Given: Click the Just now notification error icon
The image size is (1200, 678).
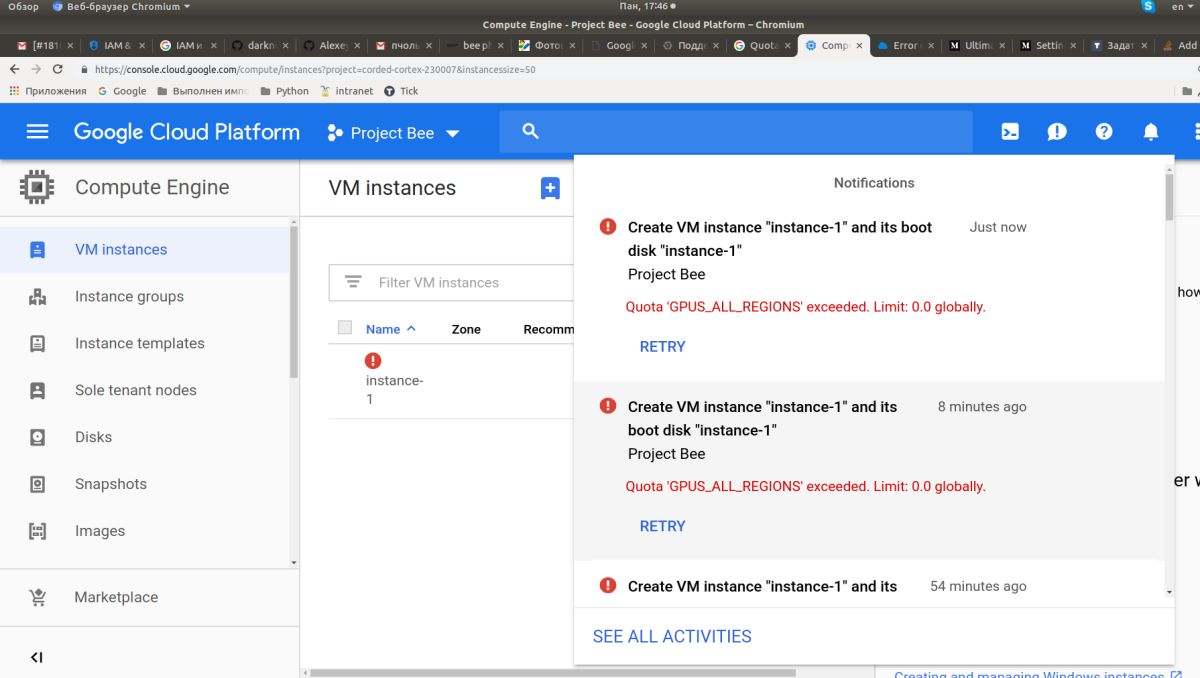Looking at the screenshot, I should [x=607, y=227].
